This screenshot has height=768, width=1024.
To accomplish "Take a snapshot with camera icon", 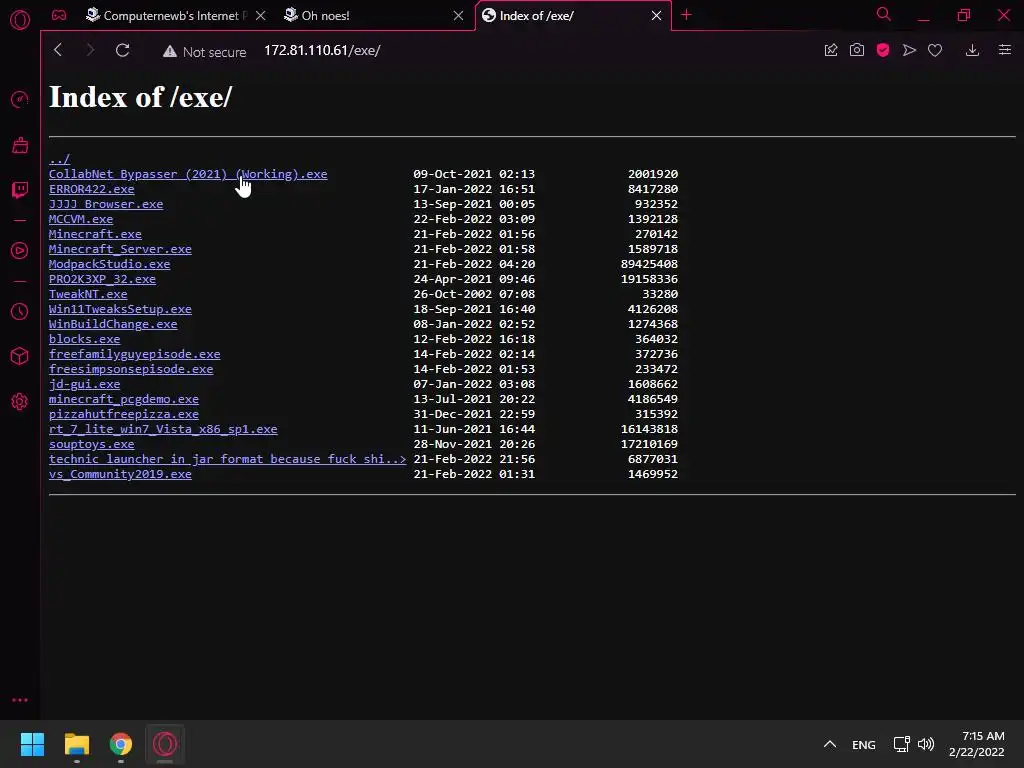I will [857, 50].
